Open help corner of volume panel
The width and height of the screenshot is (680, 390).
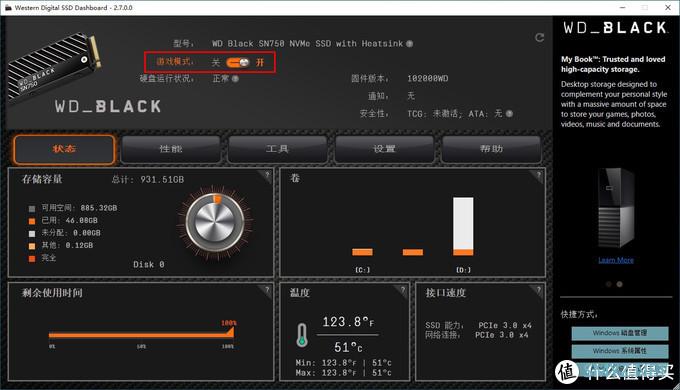[x=539, y=175]
